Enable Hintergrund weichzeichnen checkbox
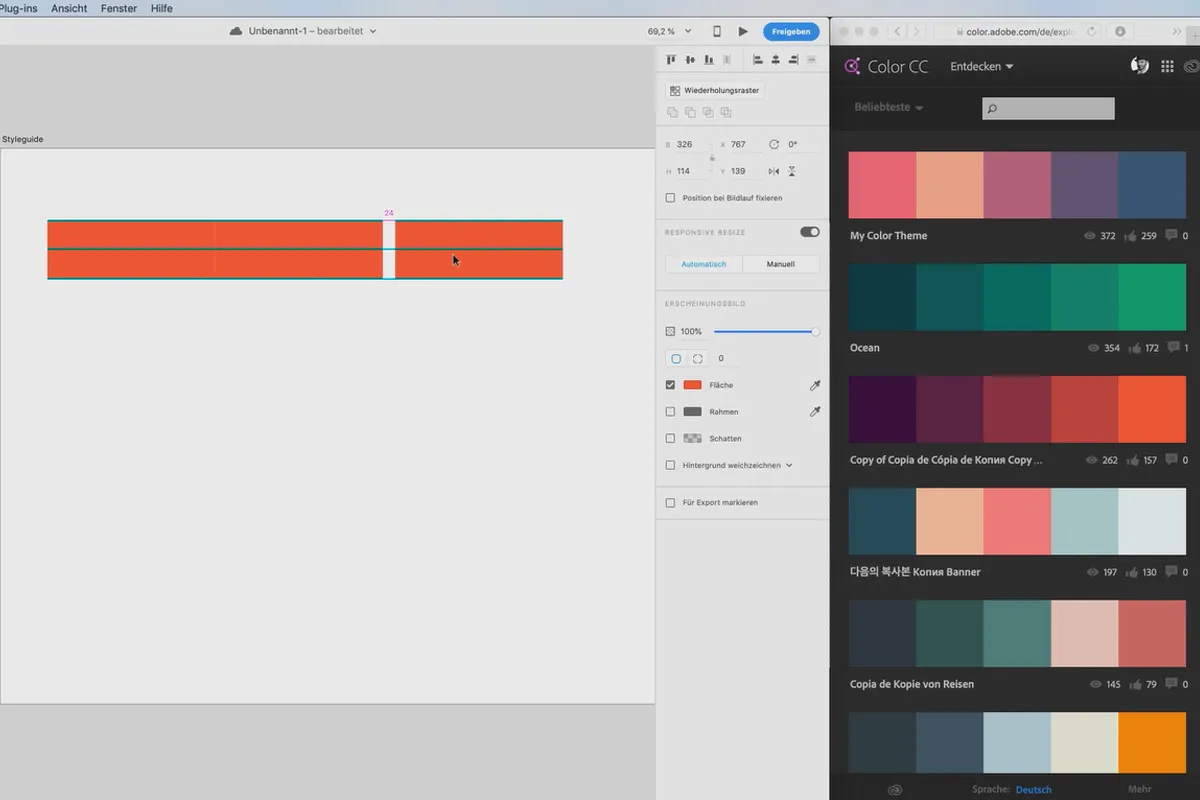Image resolution: width=1200 pixels, height=800 pixels. click(x=670, y=465)
